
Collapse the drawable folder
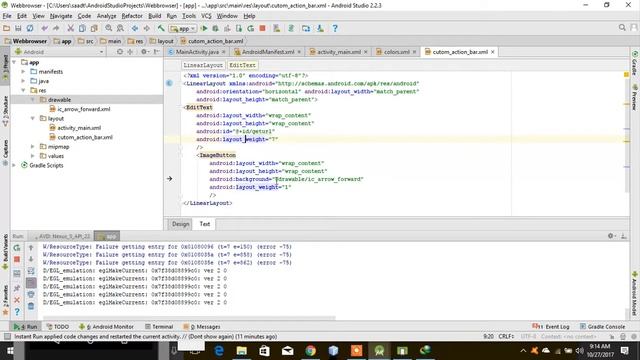point(33,100)
